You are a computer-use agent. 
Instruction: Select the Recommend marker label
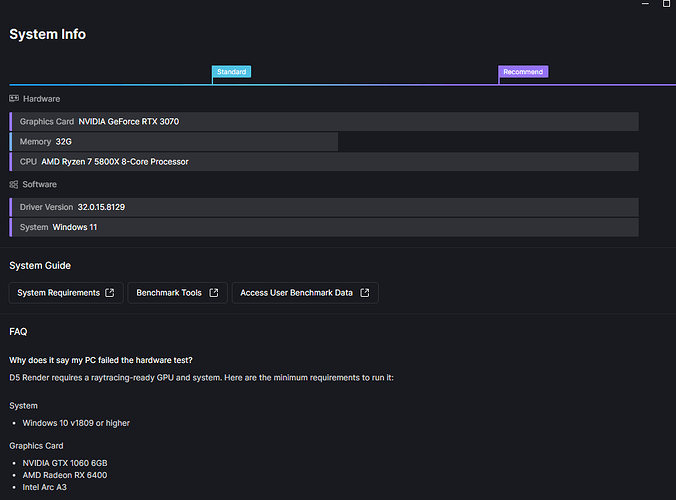[523, 72]
